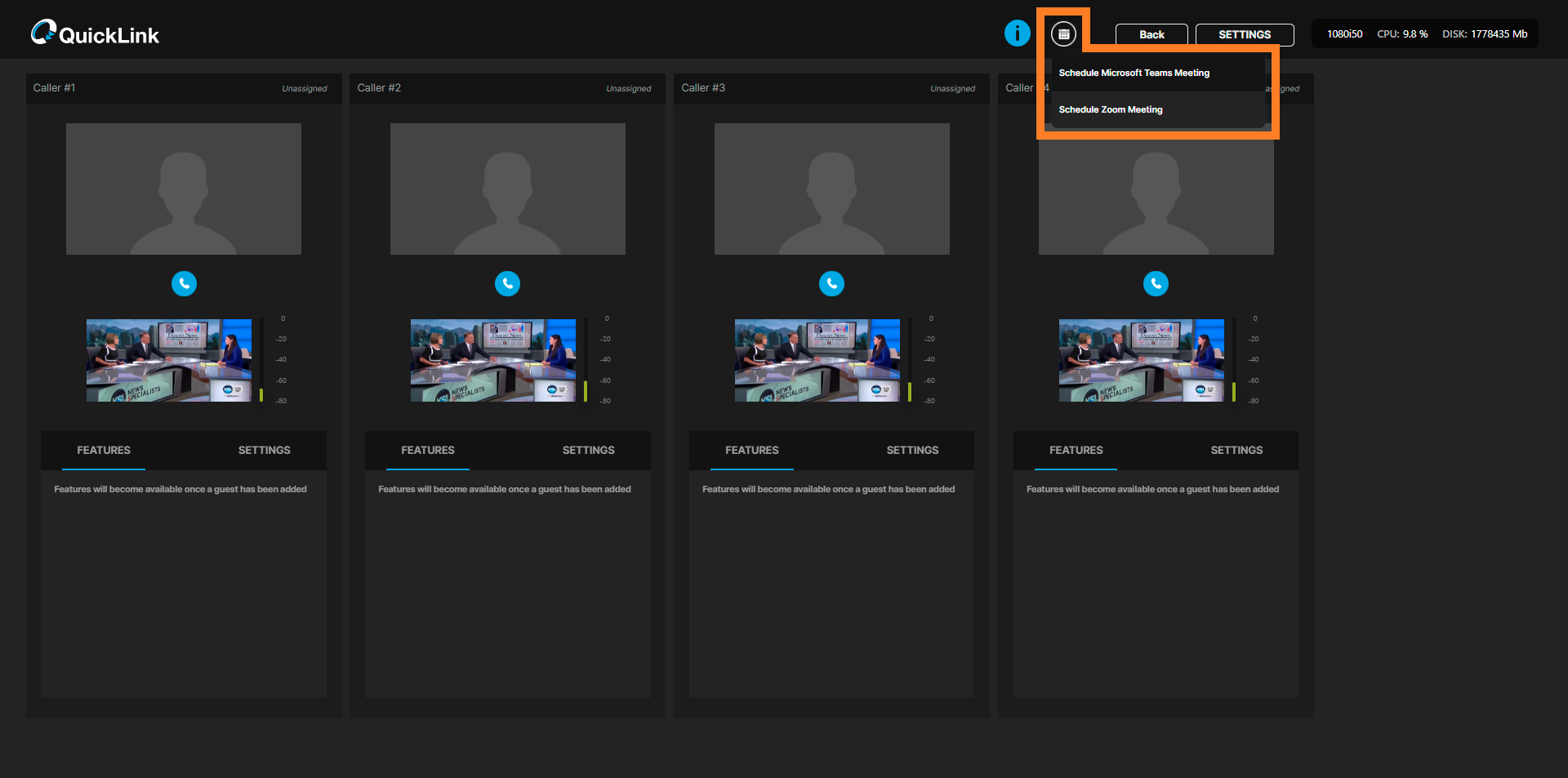Open the calendar schedule icon
Image resolution: width=1568 pixels, height=778 pixels.
[1063, 34]
